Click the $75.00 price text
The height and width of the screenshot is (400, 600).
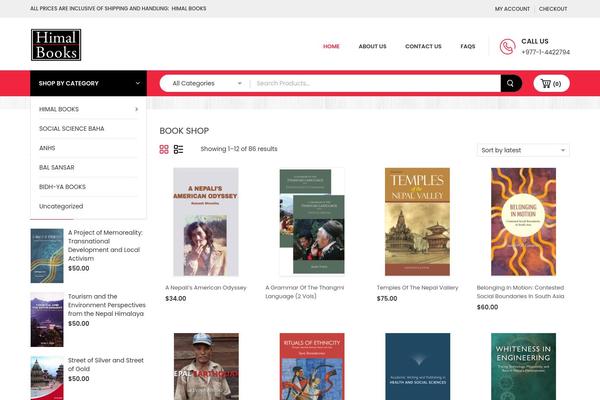point(387,299)
